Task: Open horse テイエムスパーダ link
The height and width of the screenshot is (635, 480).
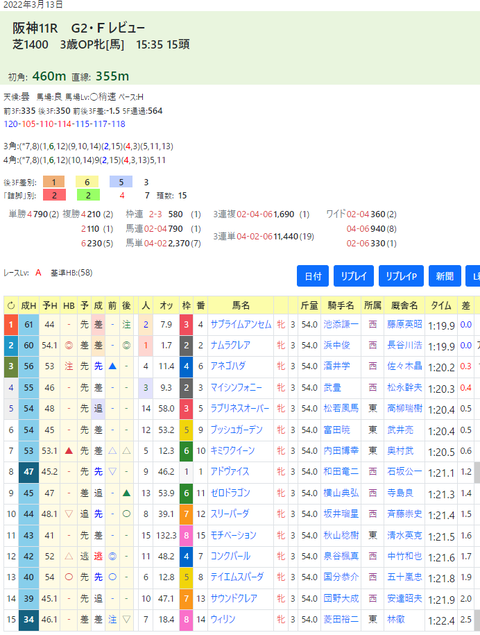Action: [237, 577]
